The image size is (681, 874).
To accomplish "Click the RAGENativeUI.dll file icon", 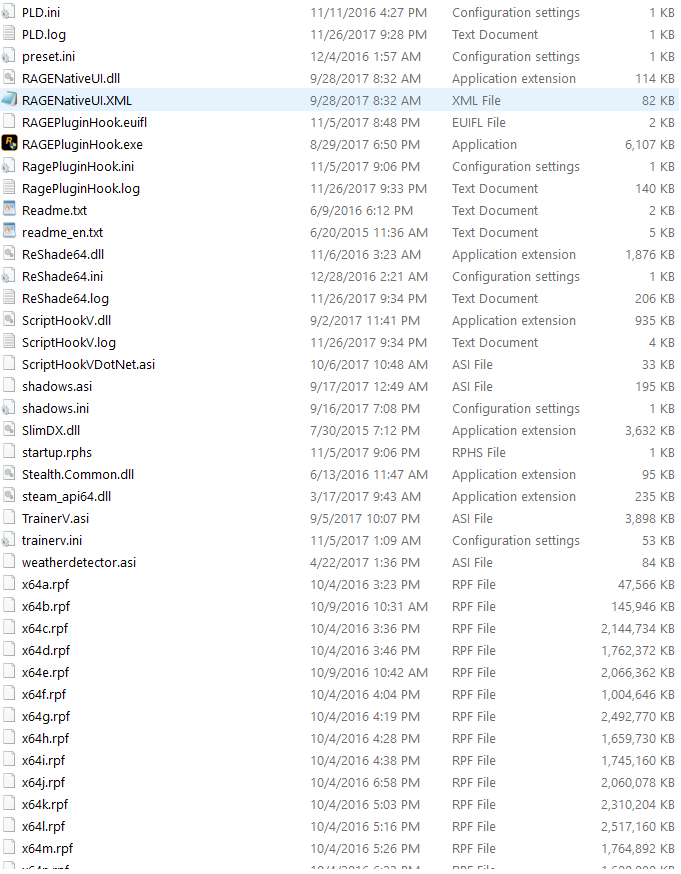I will point(9,78).
